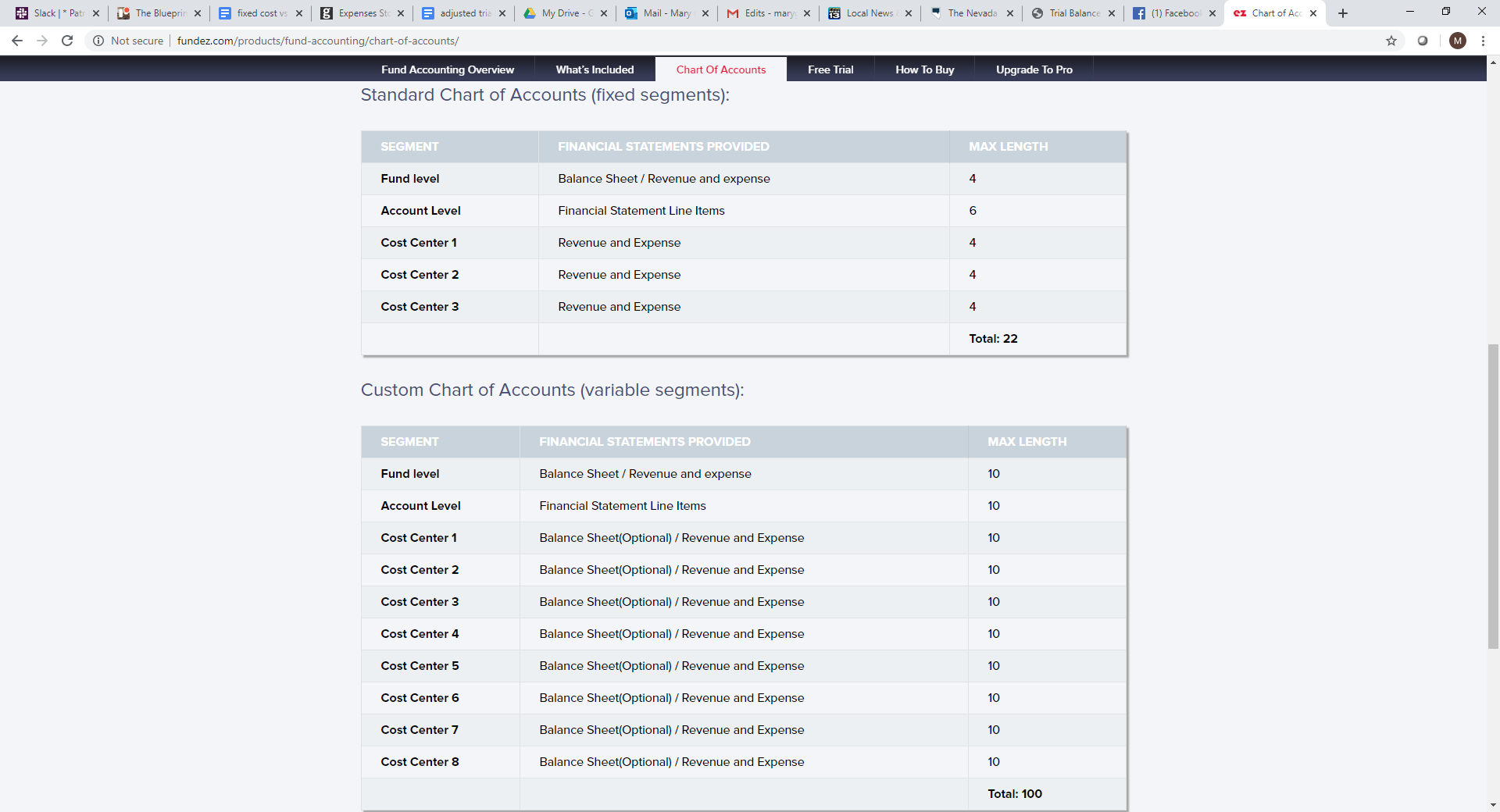Click the scrollbar down arrow
Screen dimensions: 1500x812
click(x=1493, y=805)
